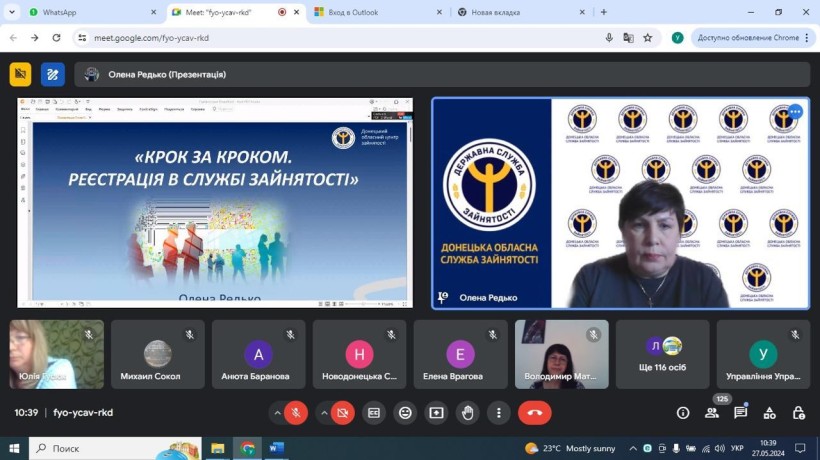Select the Юлія participant tile

(x=56, y=354)
